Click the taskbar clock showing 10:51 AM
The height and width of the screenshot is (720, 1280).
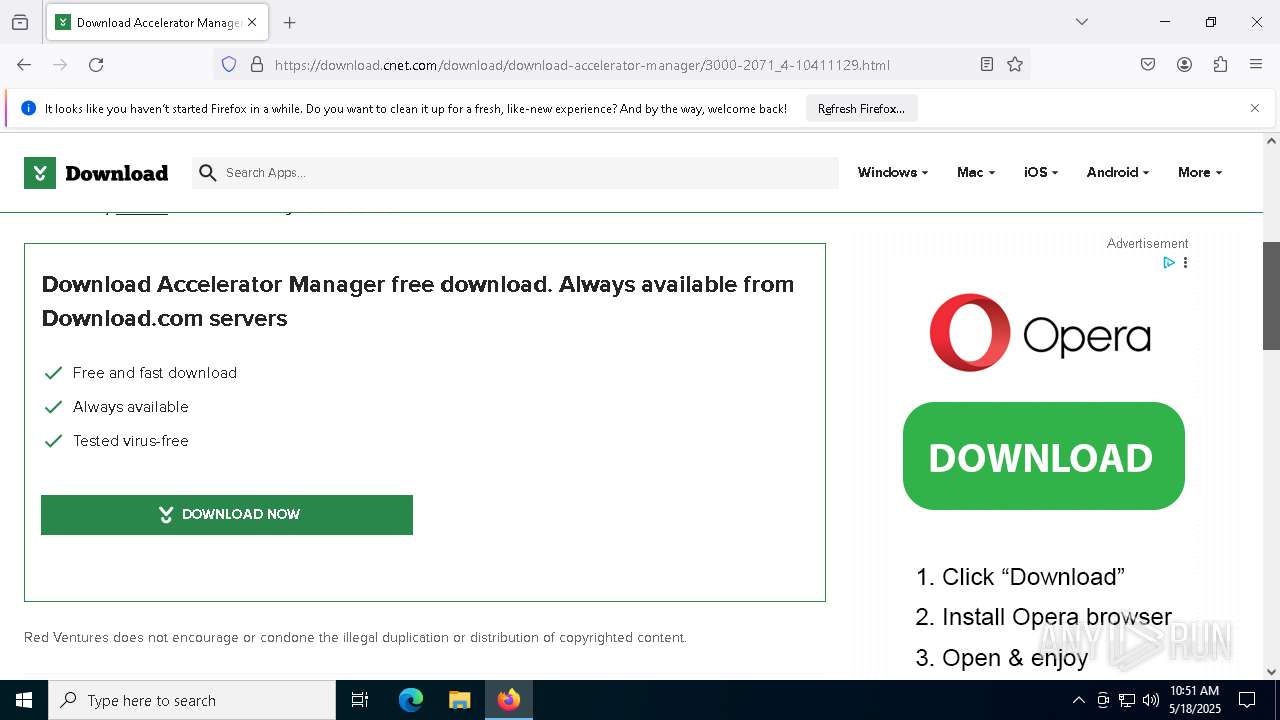point(1194,700)
